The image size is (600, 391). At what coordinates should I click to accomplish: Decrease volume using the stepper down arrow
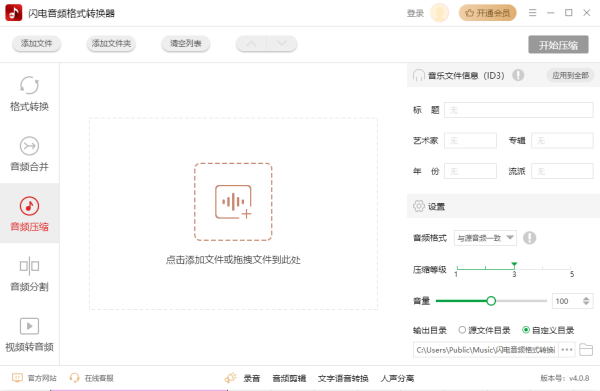pyautogui.click(x=586, y=304)
